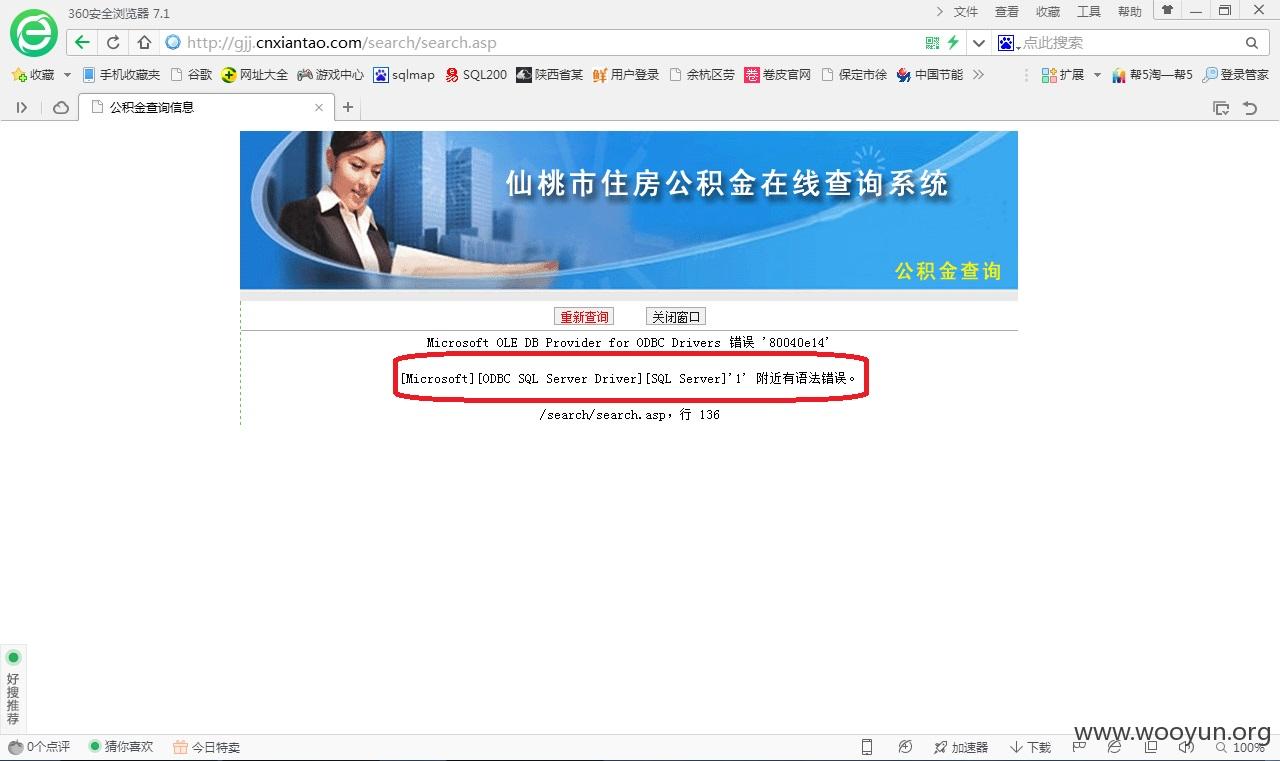Click the clock-like speed icon in the status bar
1280x761 pixels.
pyautogui.click(x=905, y=747)
